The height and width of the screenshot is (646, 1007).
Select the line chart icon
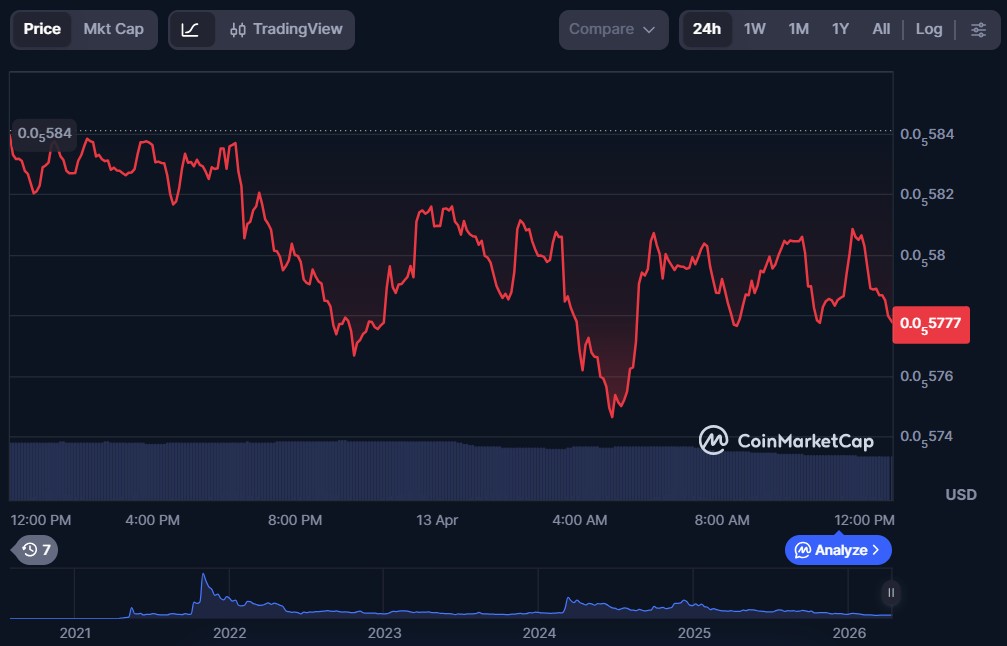pos(191,29)
